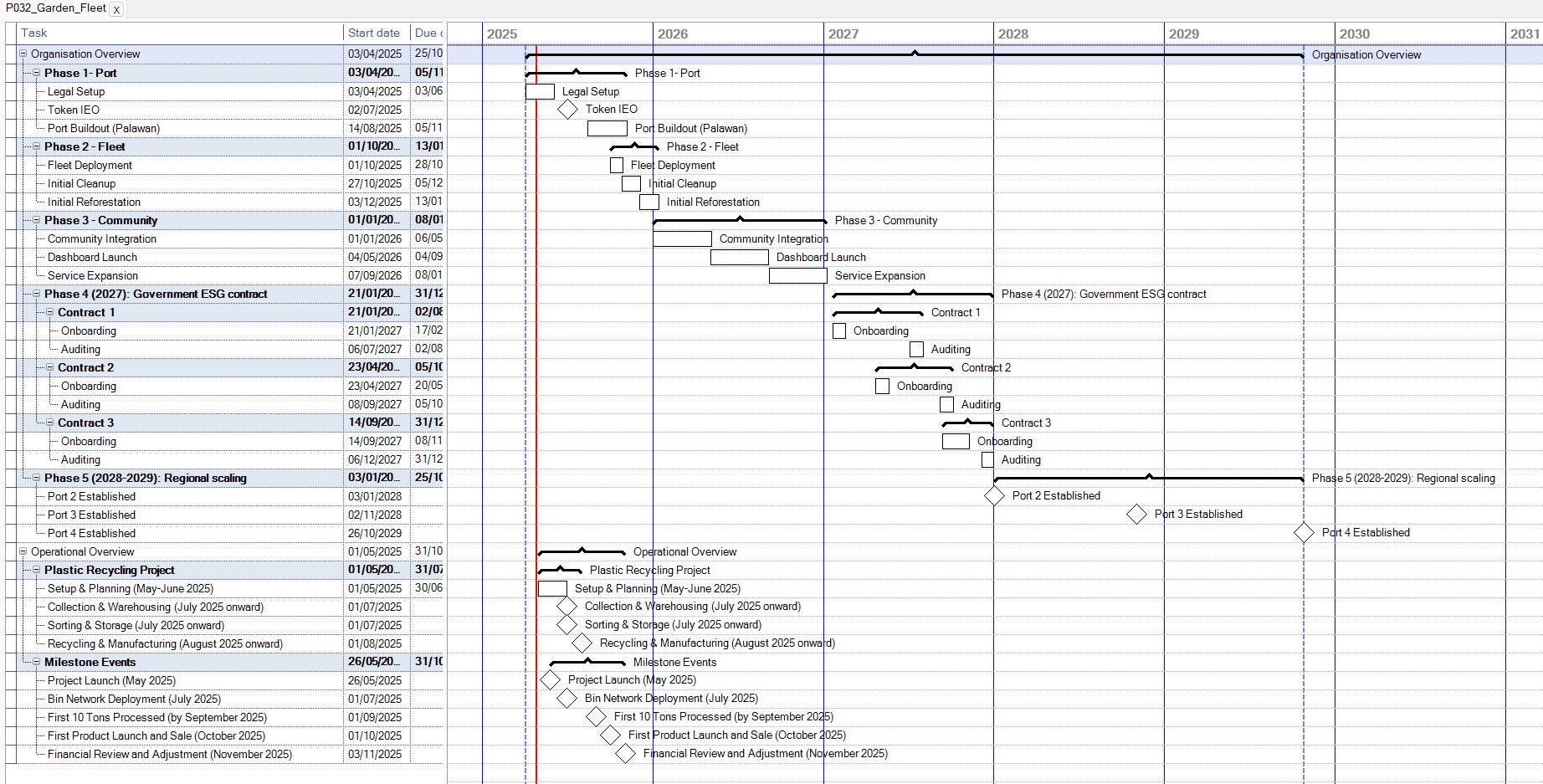1543x784 pixels.
Task: Select the Community Integration Gantt bar
Action: tap(682, 239)
